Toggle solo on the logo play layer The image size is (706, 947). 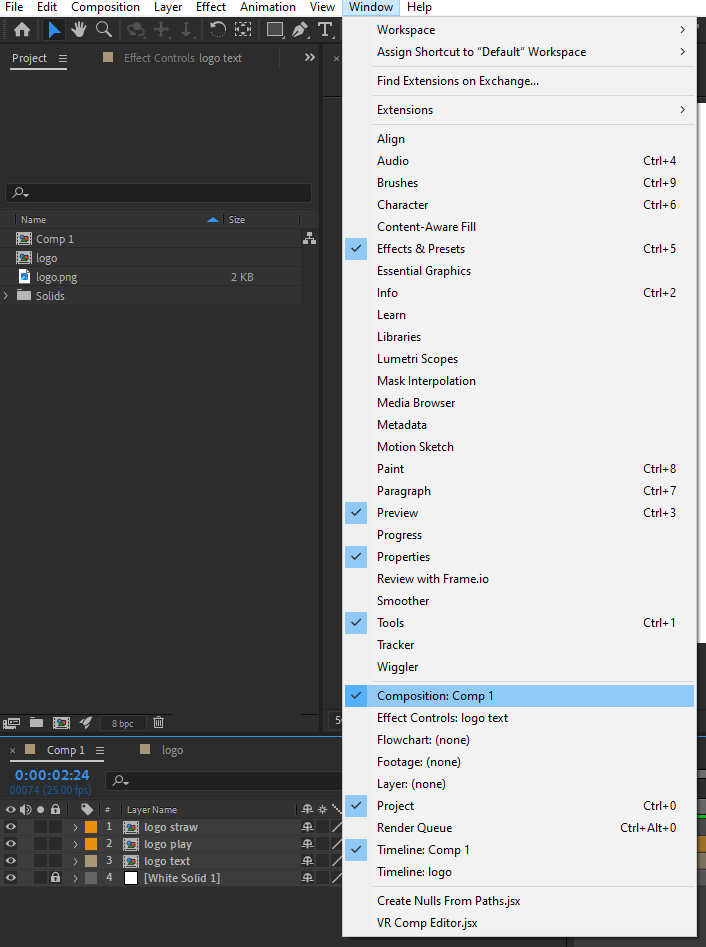[40, 844]
